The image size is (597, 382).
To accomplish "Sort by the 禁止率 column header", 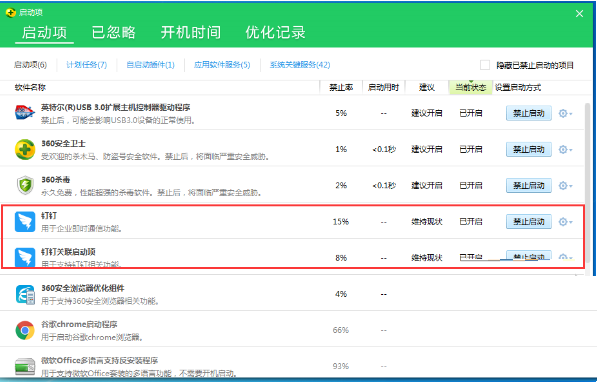I will point(341,88).
